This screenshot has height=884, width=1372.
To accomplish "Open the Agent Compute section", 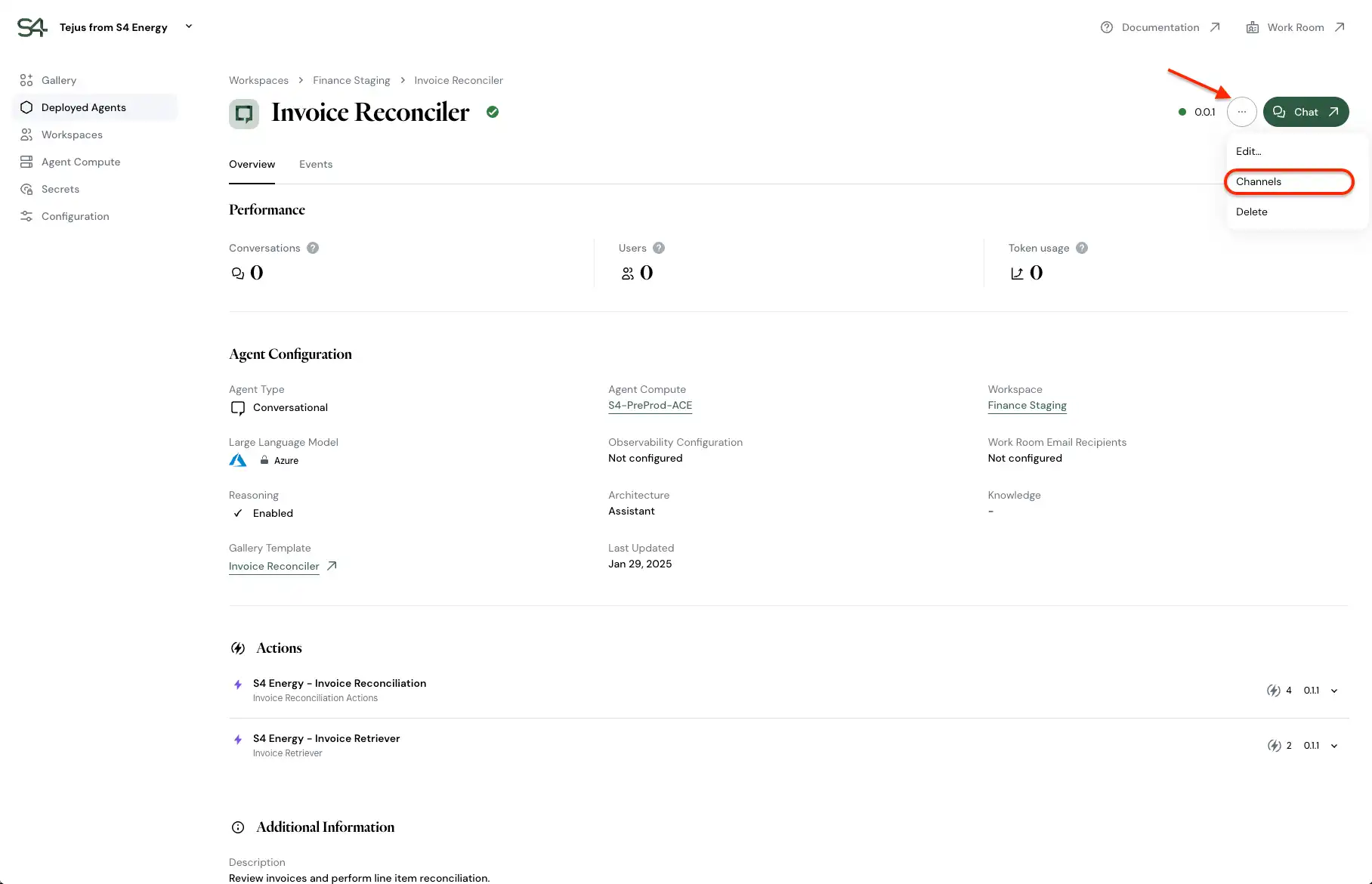I will (81, 162).
